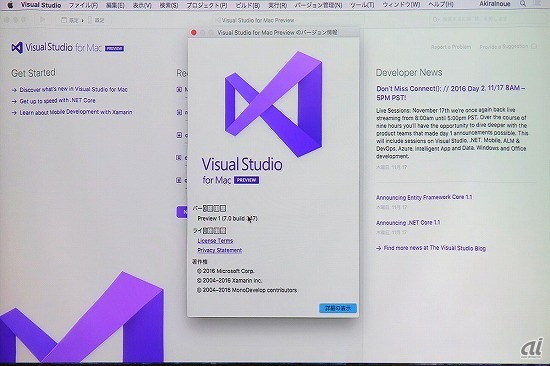Image resolution: width=550 pixels, height=366 pixels.
Task: Click the Provide a Suggestion link
Action: tap(503, 47)
